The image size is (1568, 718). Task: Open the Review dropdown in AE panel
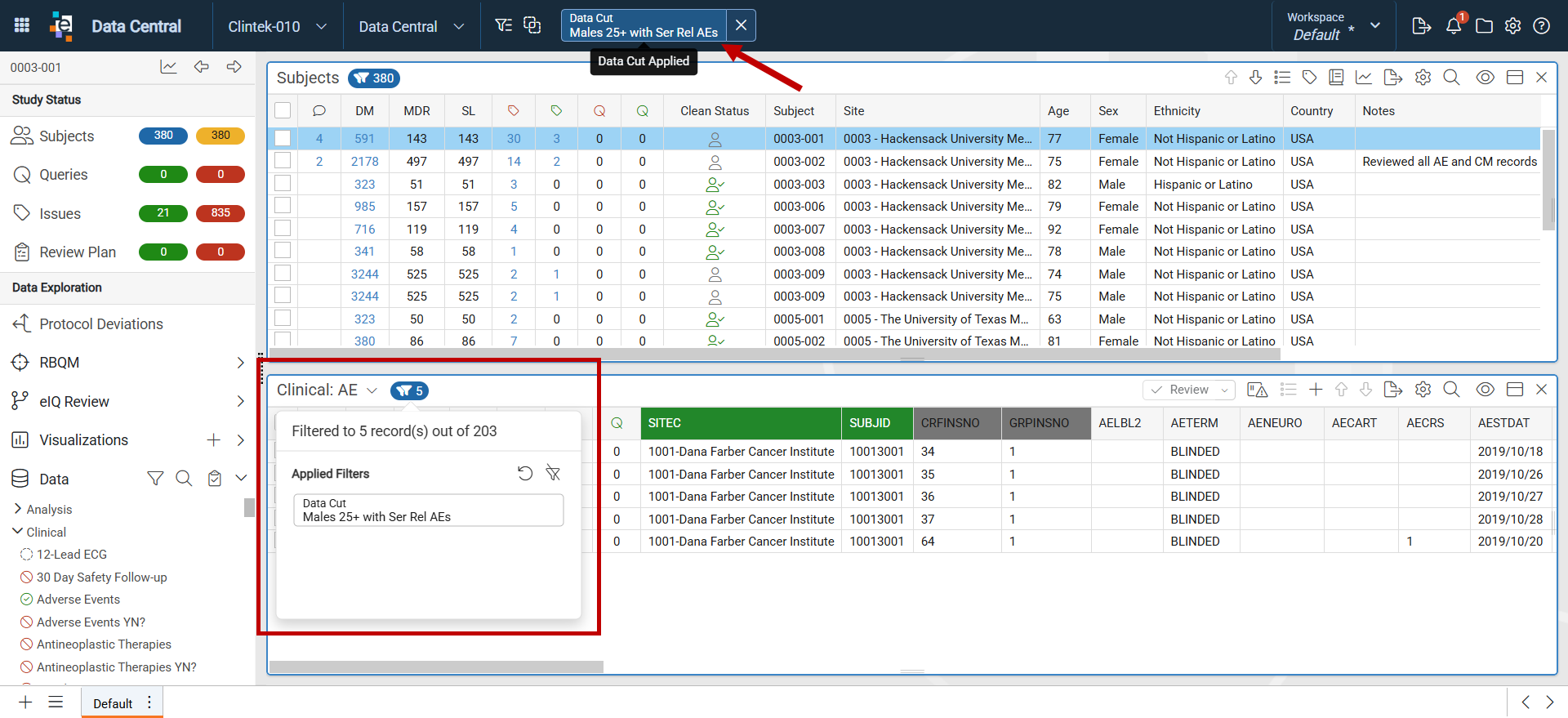[x=1189, y=390]
